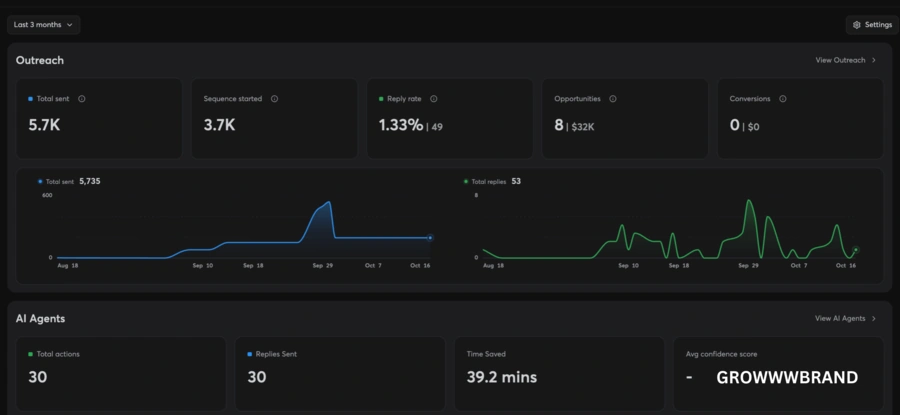This screenshot has height=415, width=900.
Task: Click info icon next to Conversions
Action: click(x=782, y=99)
